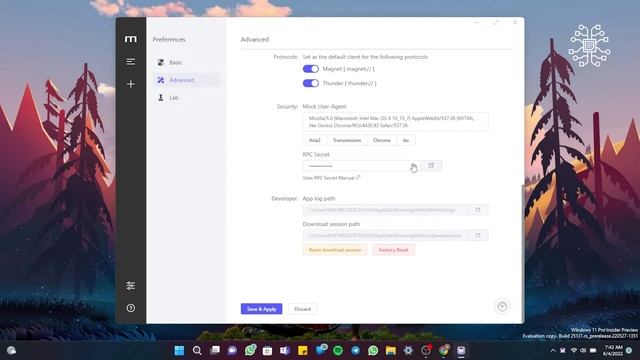The image size is (640, 360).
Task: Set user-agent to Aria2
Action: click(x=314, y=140)
